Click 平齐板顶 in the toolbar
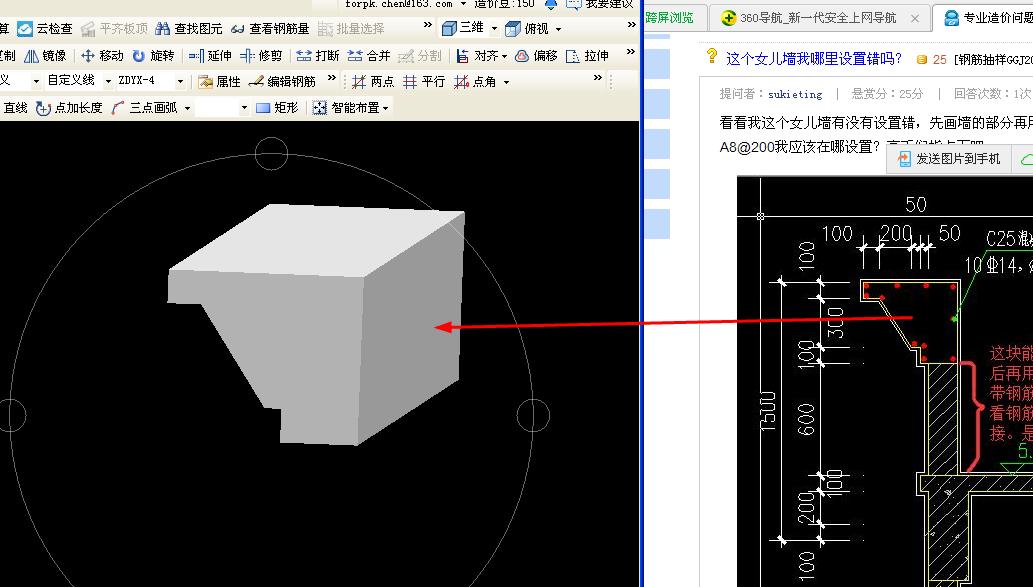Screen dimensions: 1033x587 click(115, 29)
